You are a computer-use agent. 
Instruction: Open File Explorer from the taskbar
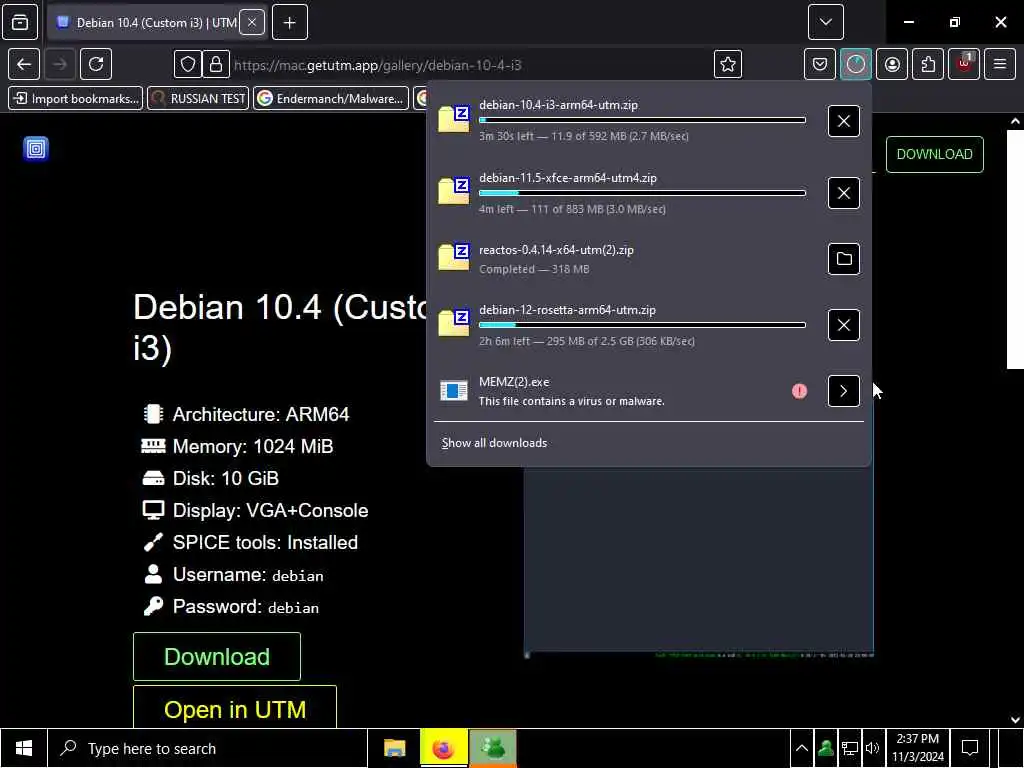[x=394, y=748]
